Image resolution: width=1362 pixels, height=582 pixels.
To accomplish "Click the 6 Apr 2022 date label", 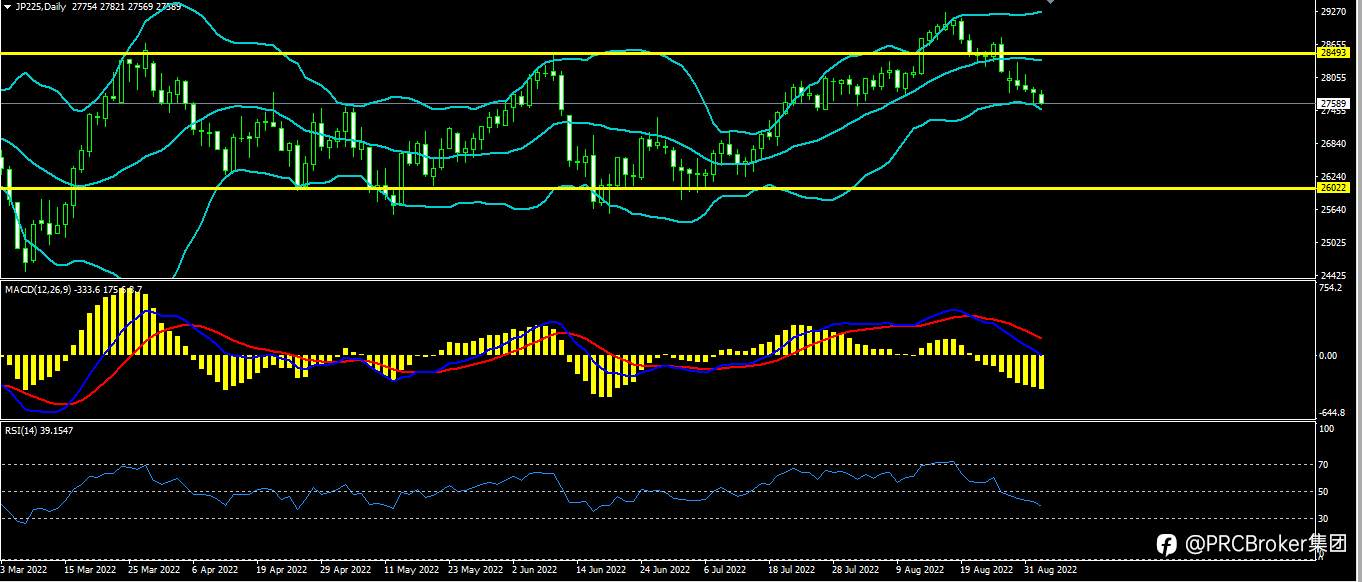I will coord(213,569).
